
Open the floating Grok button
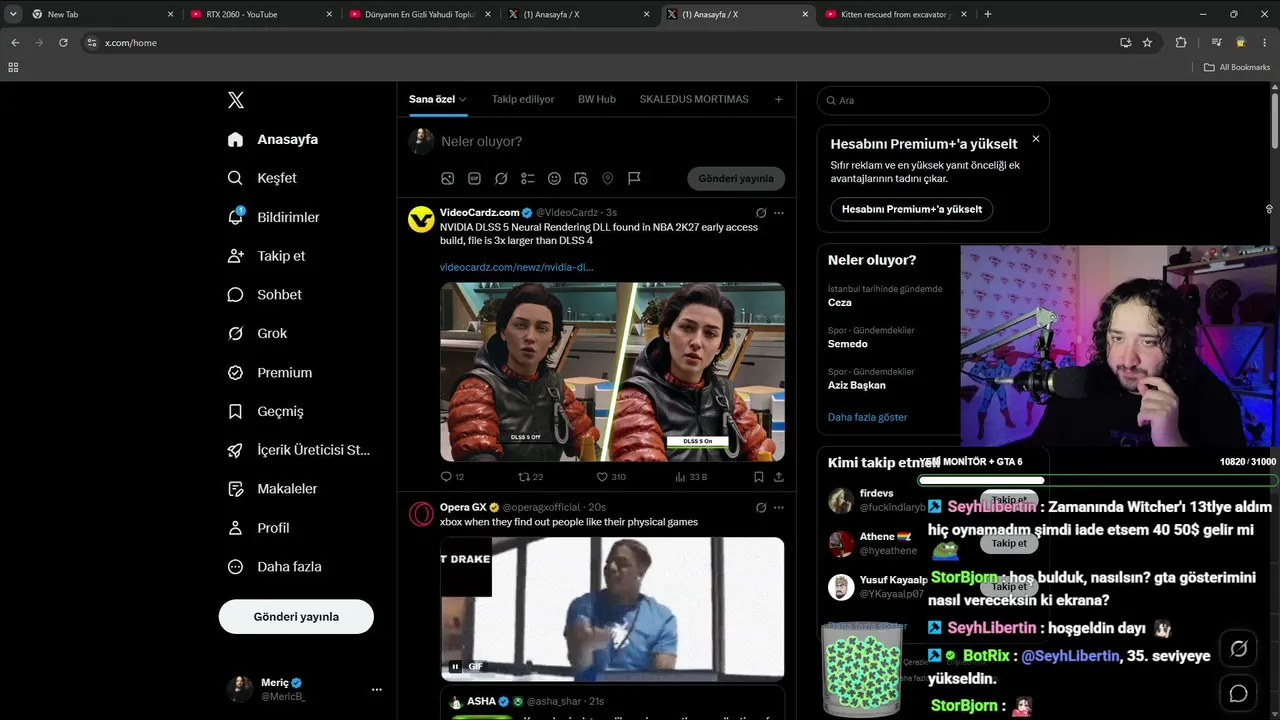point(1239,649)
